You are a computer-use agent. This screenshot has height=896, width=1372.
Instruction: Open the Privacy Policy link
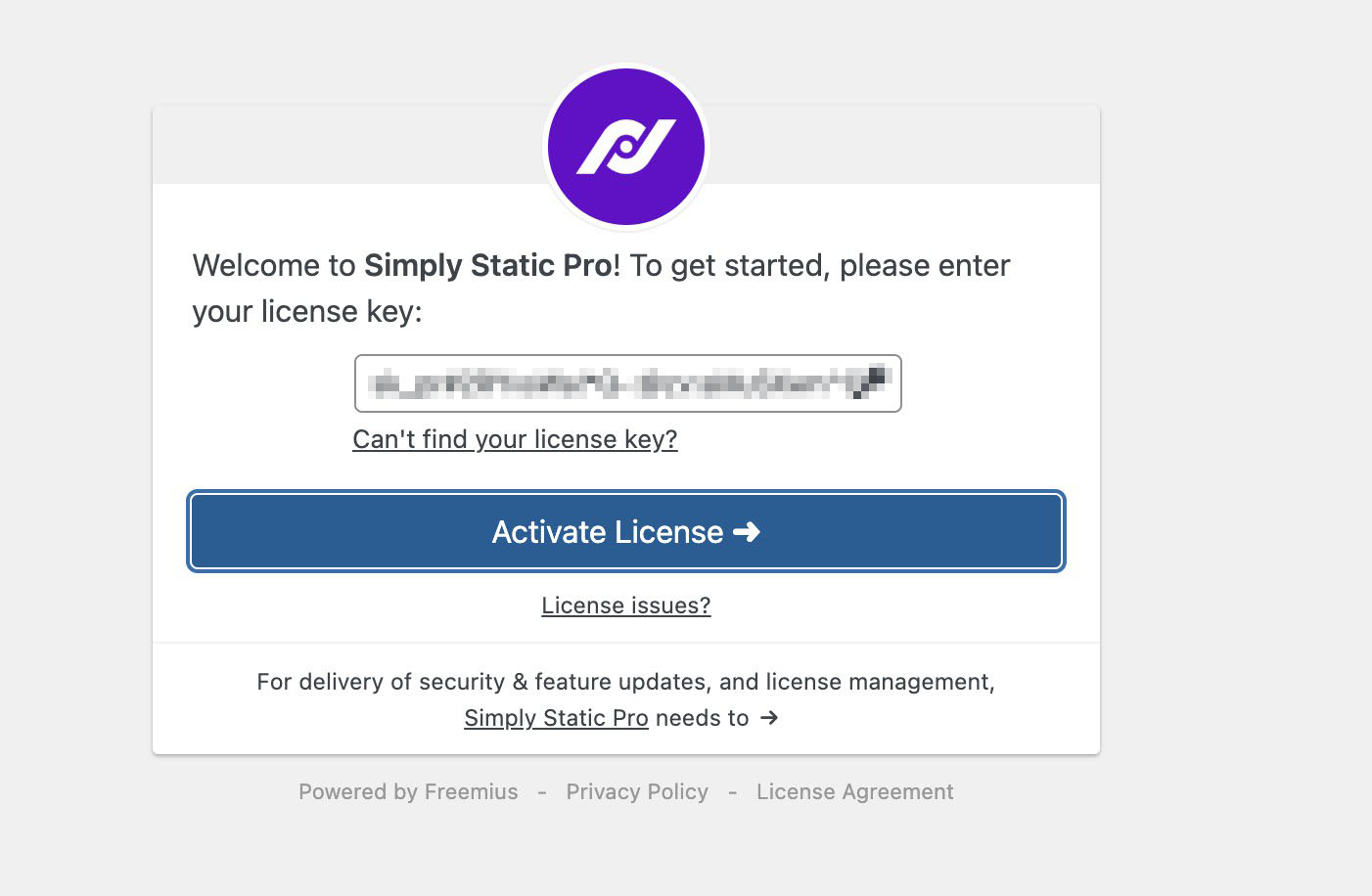637,791
